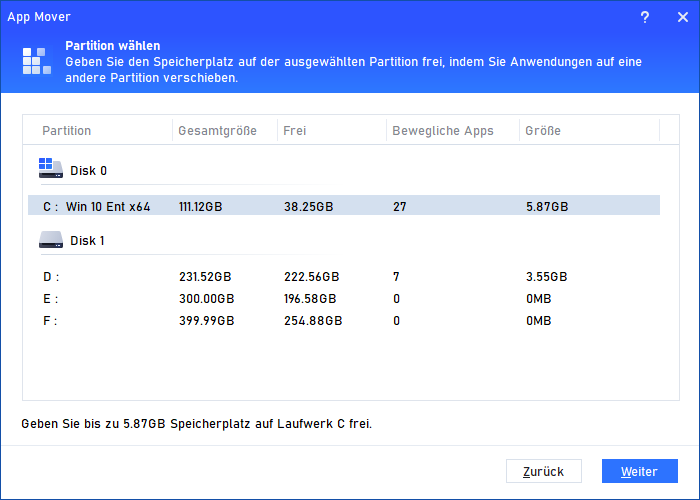700x500 pixels.
Task: Click the 27 movable apps value for C:
Action: (x=400, y=206)
